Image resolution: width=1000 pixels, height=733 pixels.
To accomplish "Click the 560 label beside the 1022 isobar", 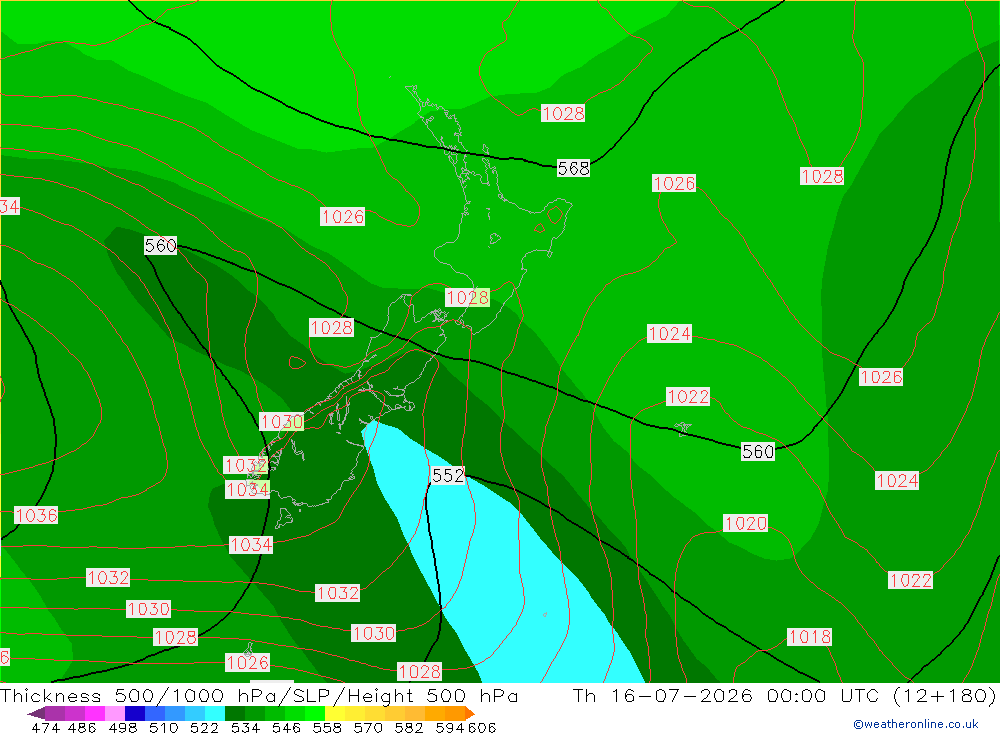I will click(x=758, y=452).
